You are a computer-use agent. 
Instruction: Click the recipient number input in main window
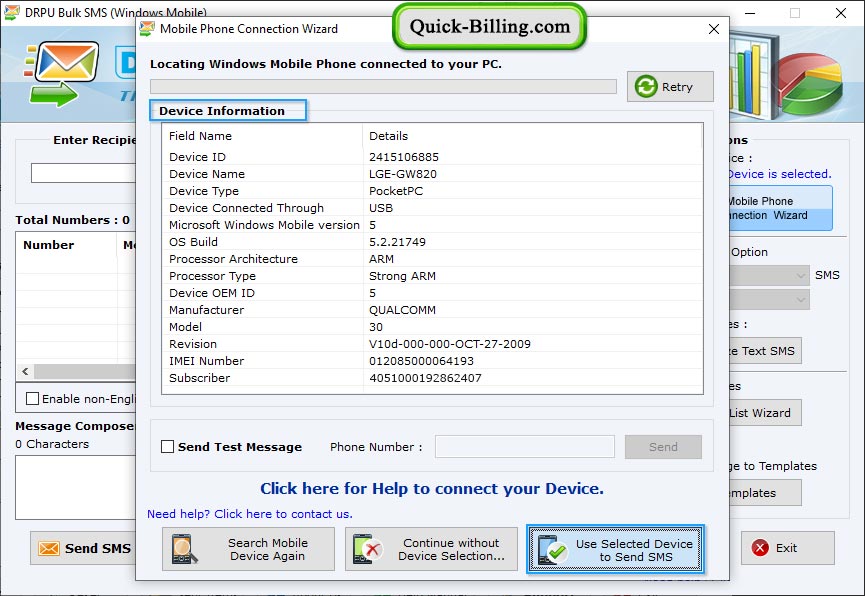[x=83, y=173]
